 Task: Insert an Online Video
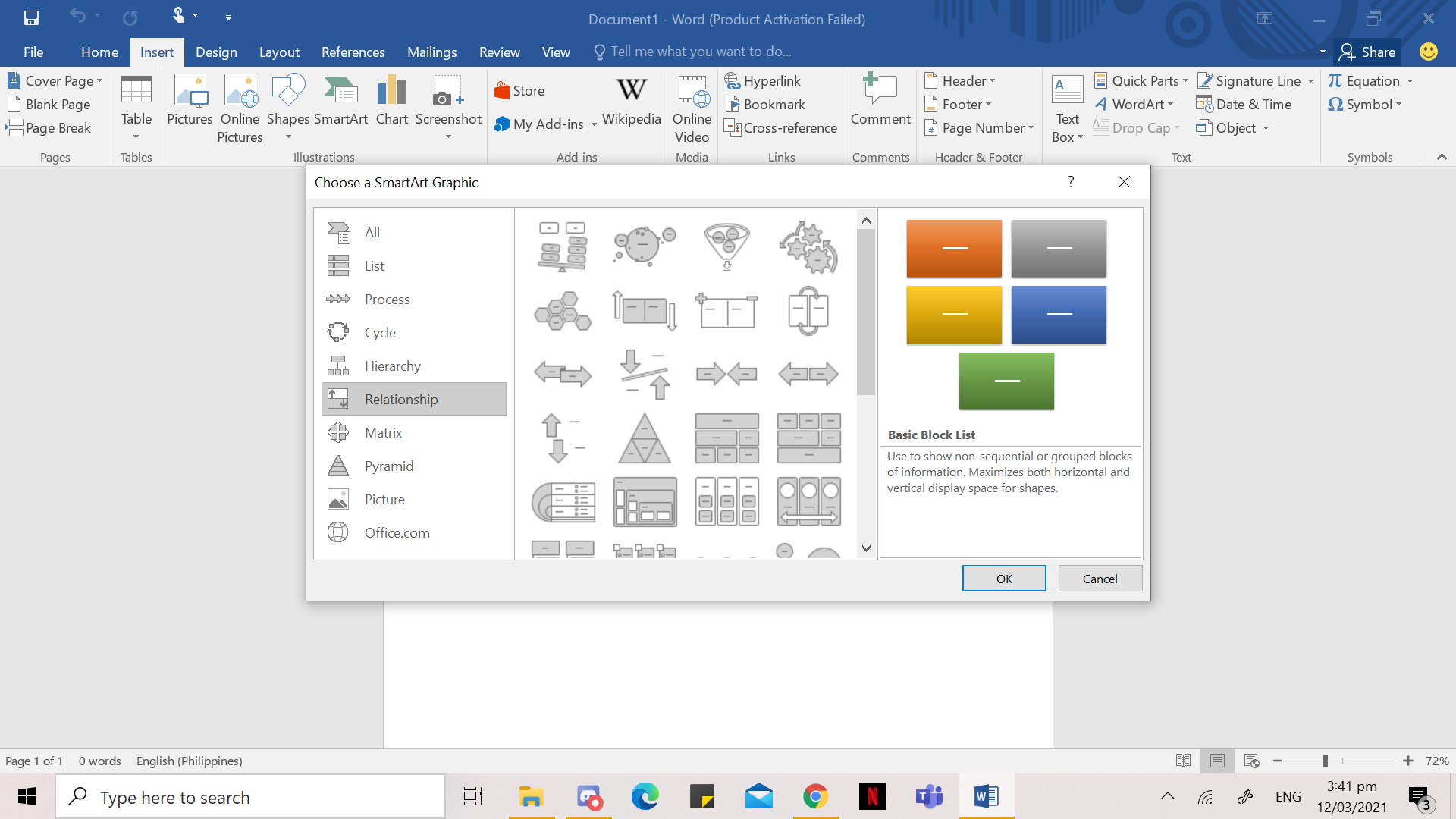tap(691, 109)
